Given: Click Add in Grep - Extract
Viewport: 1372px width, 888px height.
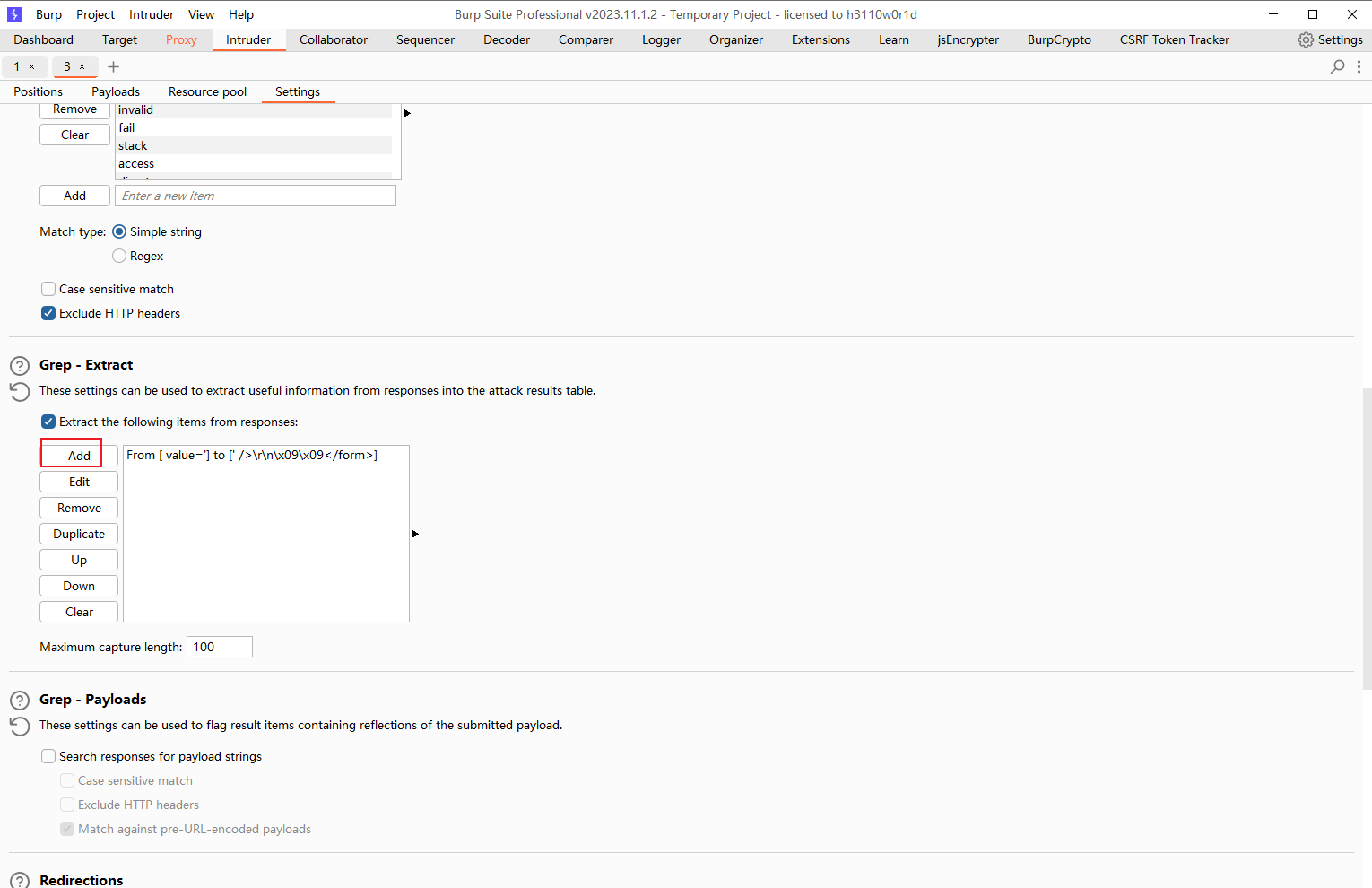Looking at the screenshot, I should (x=79, y=456).
